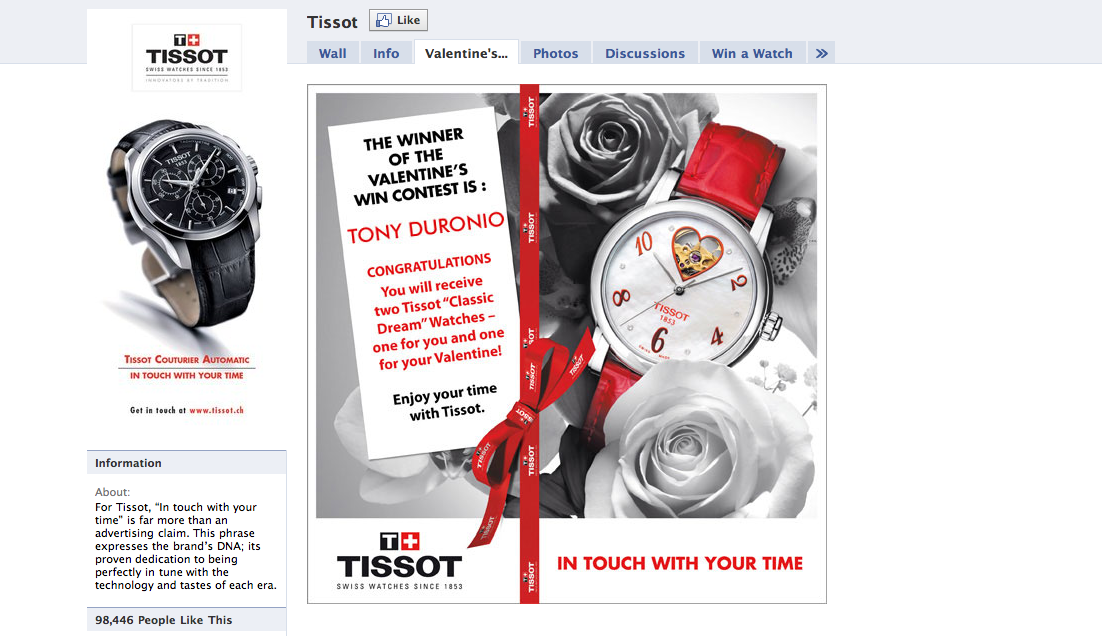Select the Valentine's tab
The image size is (1102, 636).
[466, 53]
